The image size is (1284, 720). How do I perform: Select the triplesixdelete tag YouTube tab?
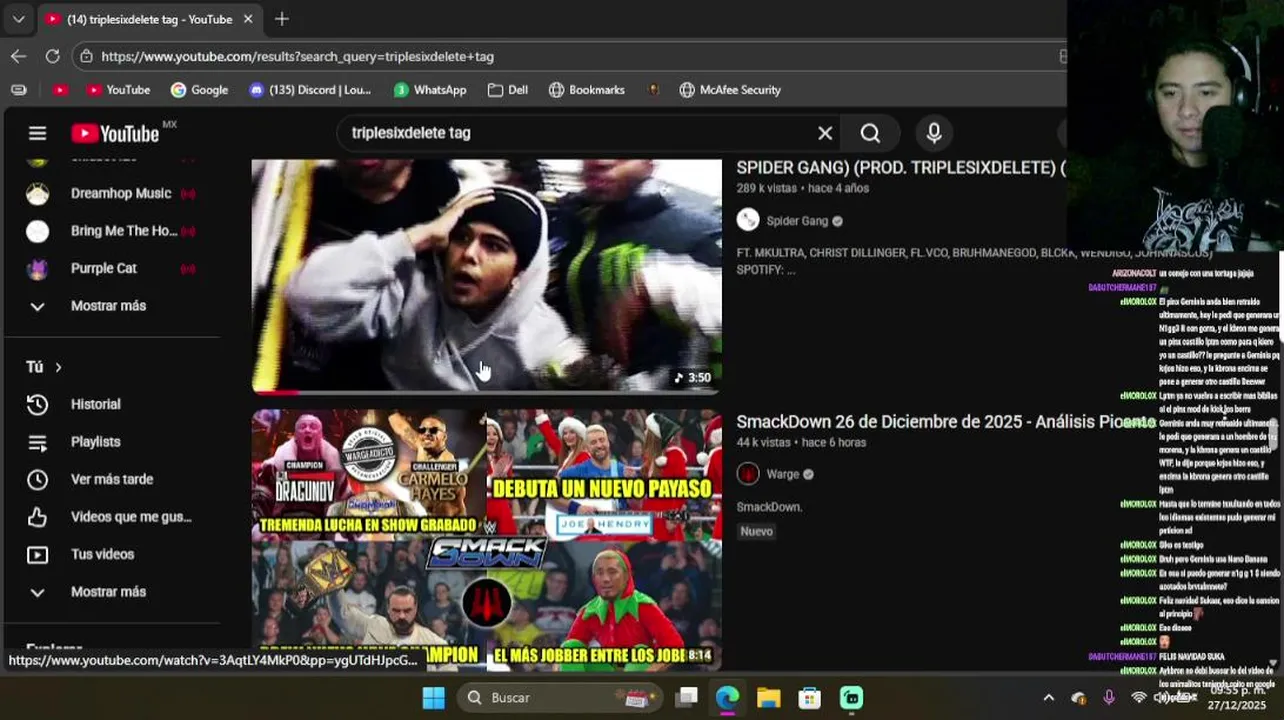148,19
